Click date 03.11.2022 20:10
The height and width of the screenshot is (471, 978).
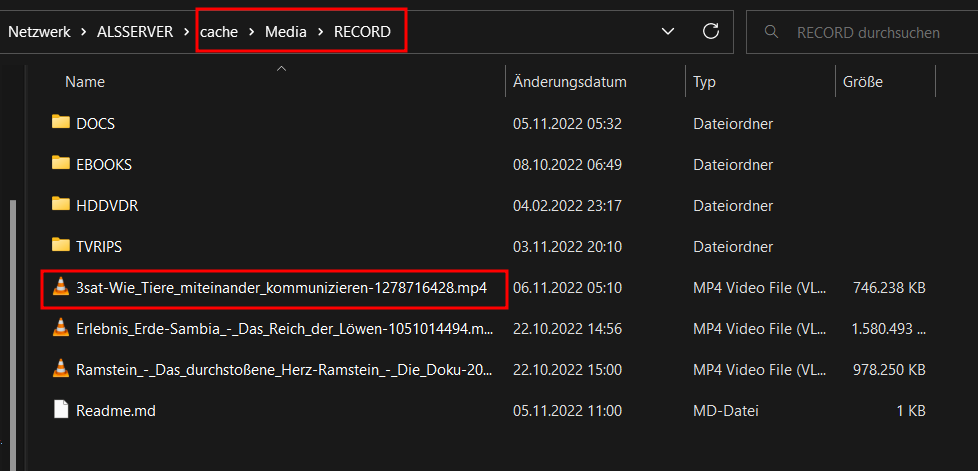point(567,246)
